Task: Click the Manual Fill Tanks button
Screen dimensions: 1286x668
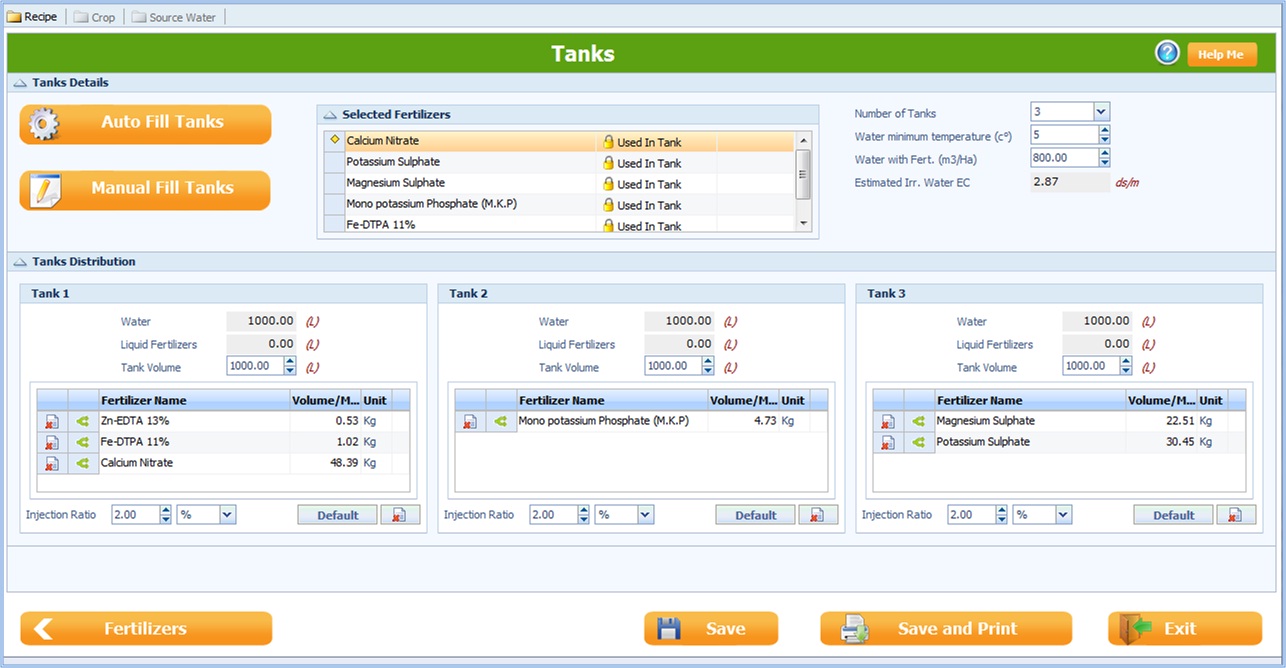Action: pyautogui.click(x=145, y=190)
